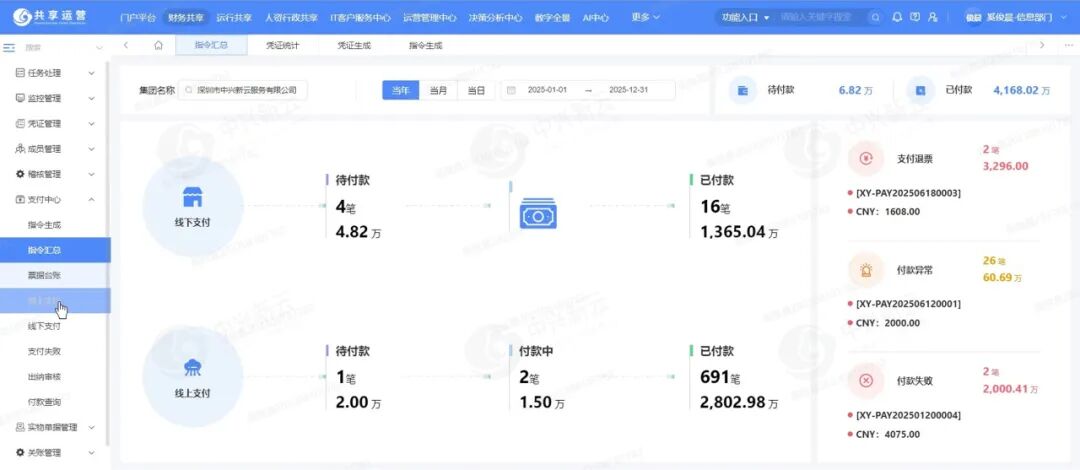Toggle the sidebar collapse hamburger icon
The height and width of the screenshot is (470, 1080).
click(9, 47)
